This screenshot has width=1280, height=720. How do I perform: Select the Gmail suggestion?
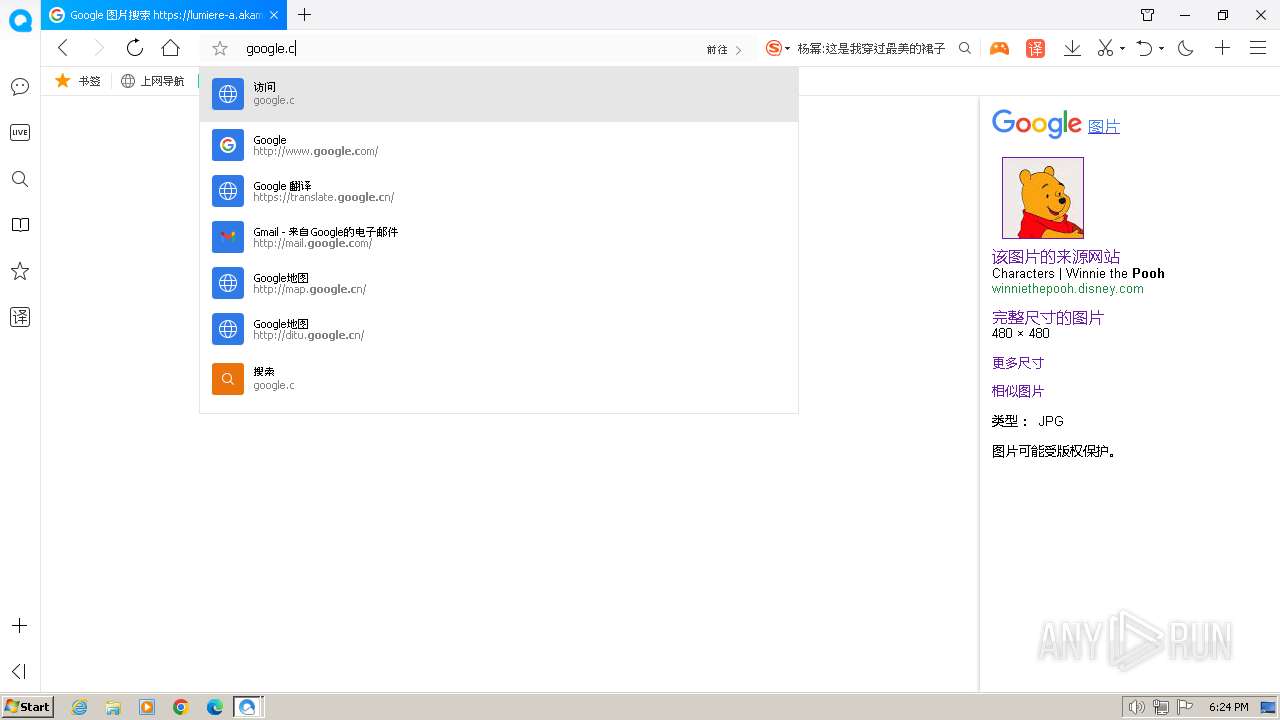[499, 237]
